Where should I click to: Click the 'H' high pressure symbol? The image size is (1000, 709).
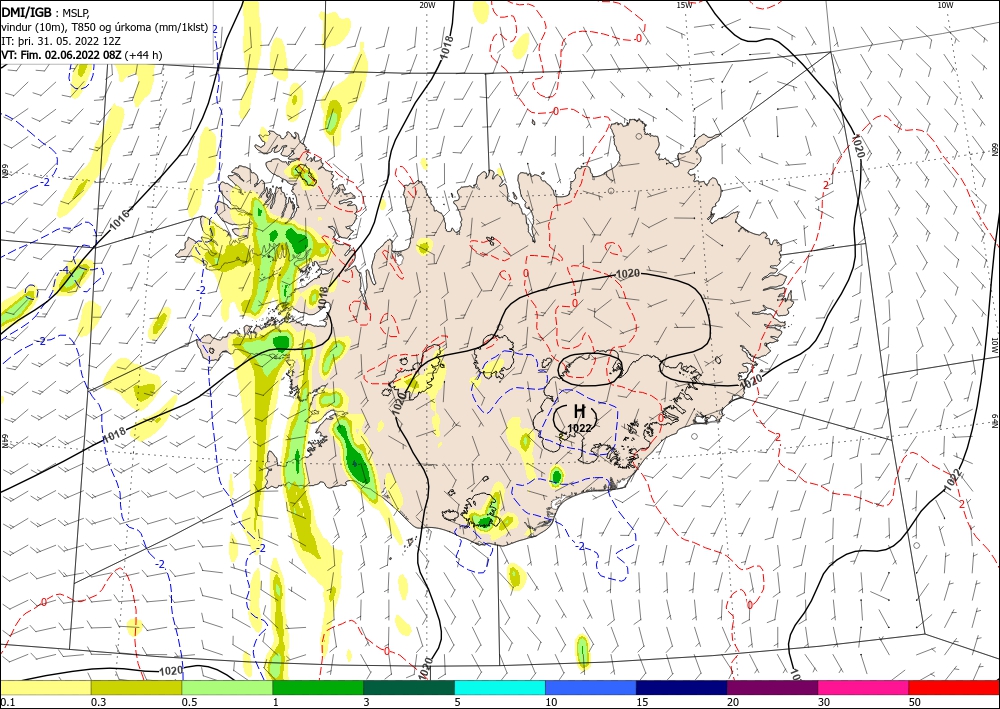click(x=579, y=411)
